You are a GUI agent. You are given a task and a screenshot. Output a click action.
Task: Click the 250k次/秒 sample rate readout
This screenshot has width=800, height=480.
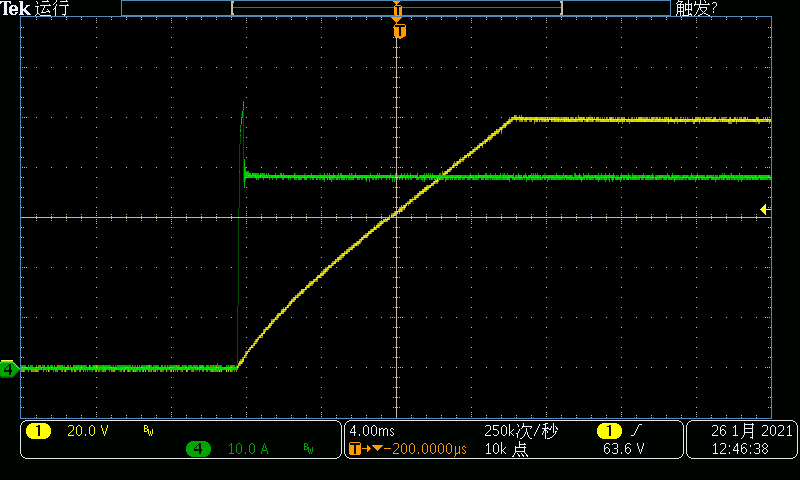[x=521, y=431]
